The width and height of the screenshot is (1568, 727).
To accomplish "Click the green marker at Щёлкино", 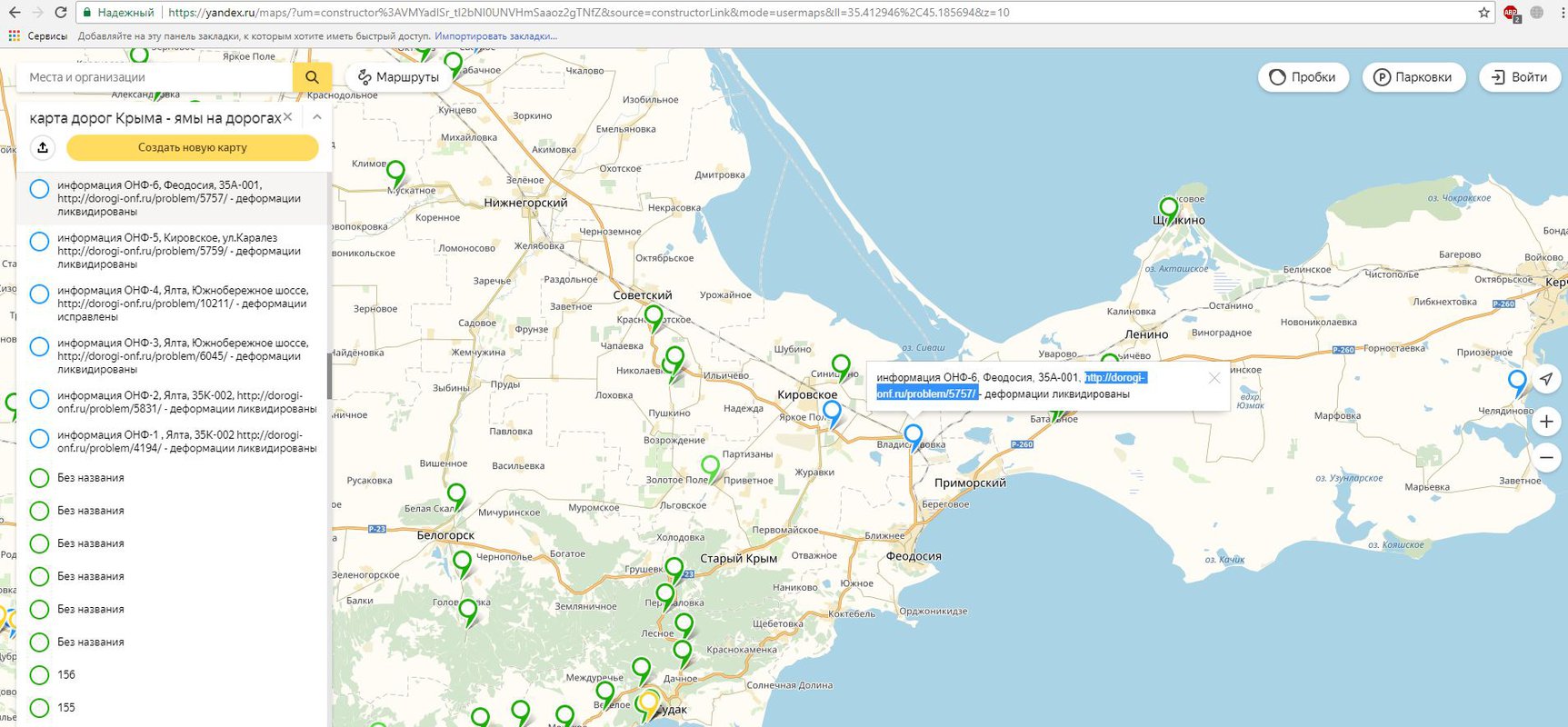I will click(1169, 210).
